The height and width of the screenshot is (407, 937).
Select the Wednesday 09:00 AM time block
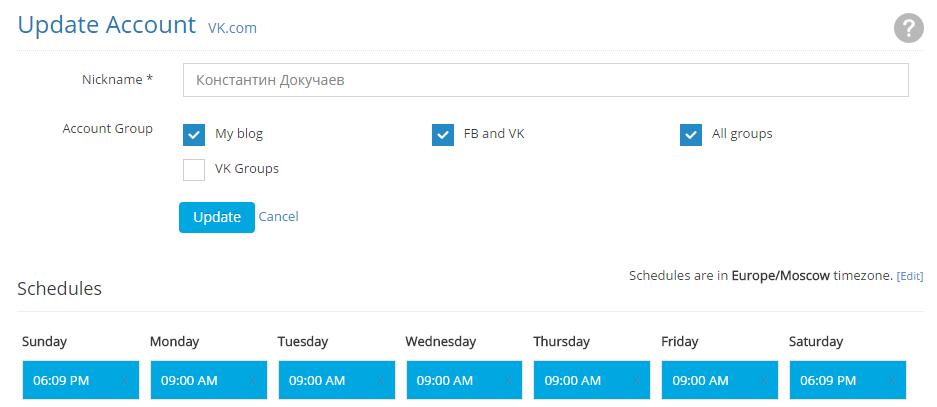445,381
